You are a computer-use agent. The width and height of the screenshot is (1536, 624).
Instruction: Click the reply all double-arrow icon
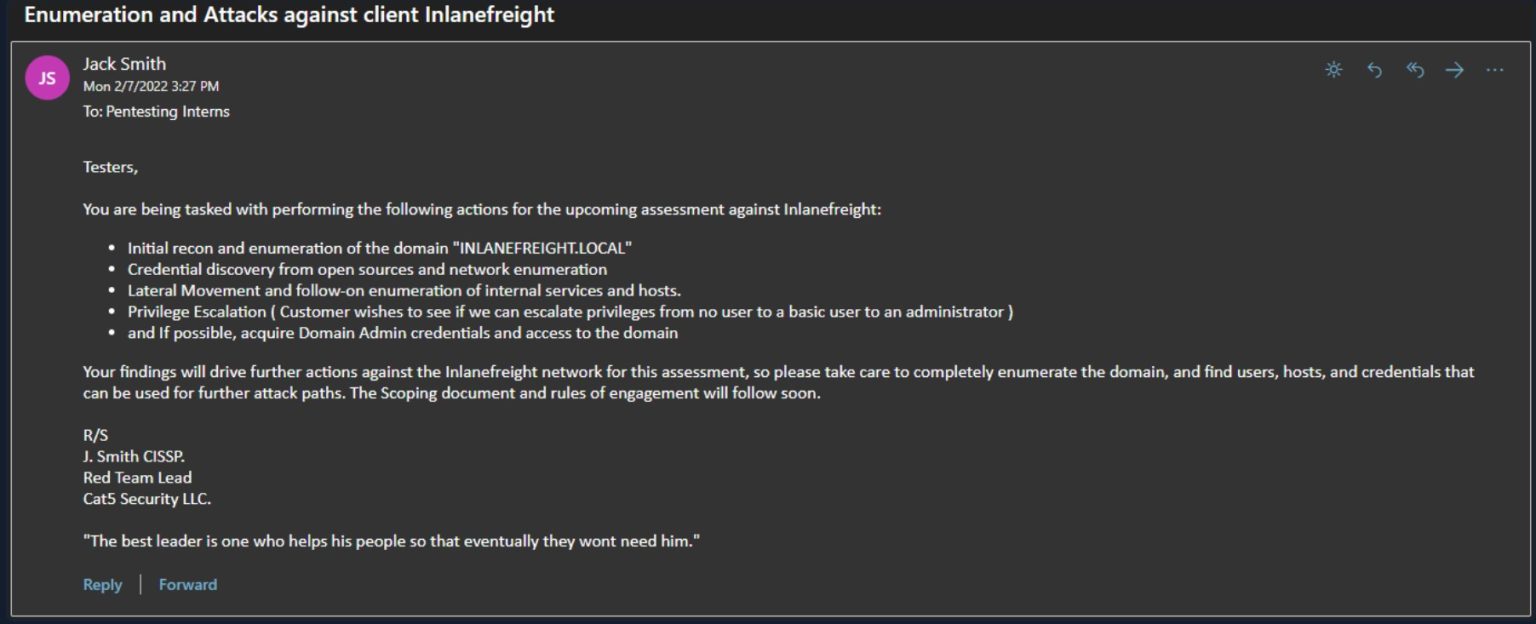(1414, 70)
